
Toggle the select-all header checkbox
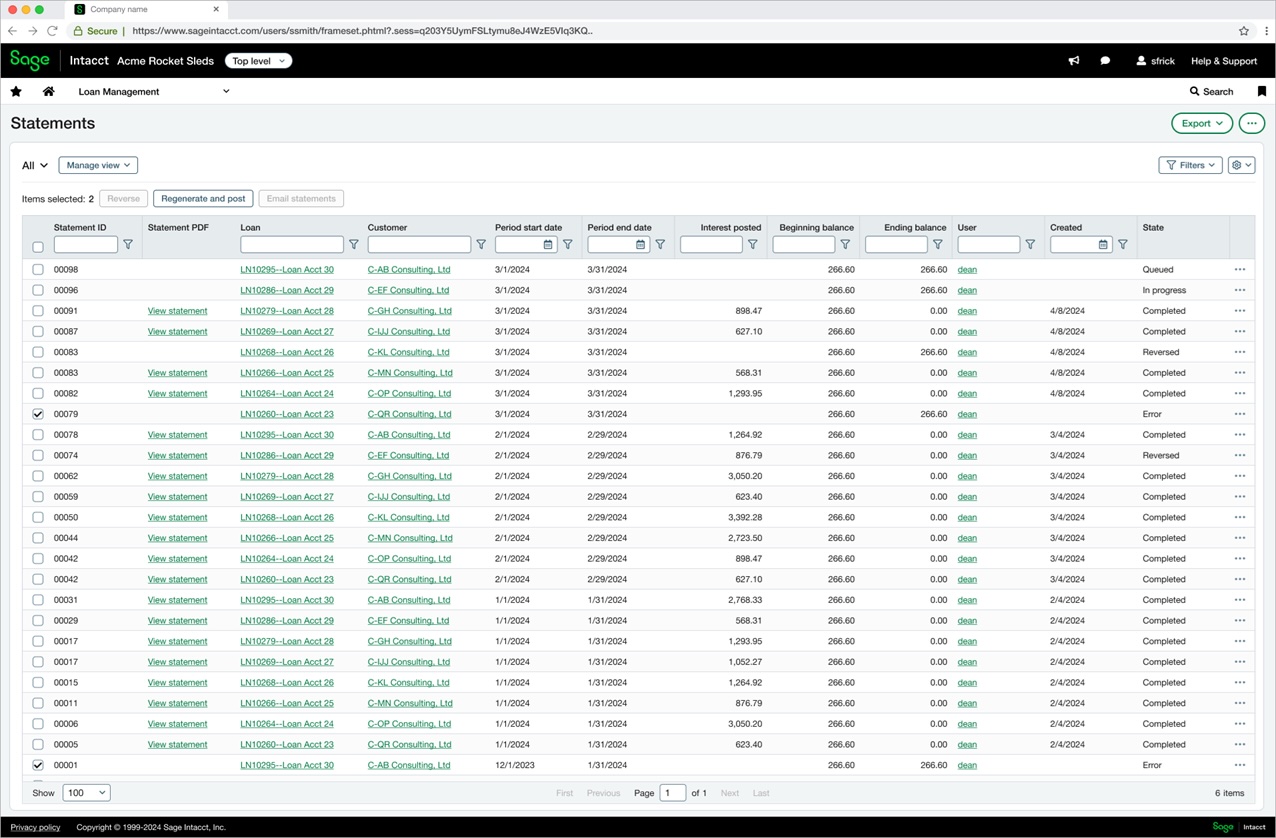38,247
